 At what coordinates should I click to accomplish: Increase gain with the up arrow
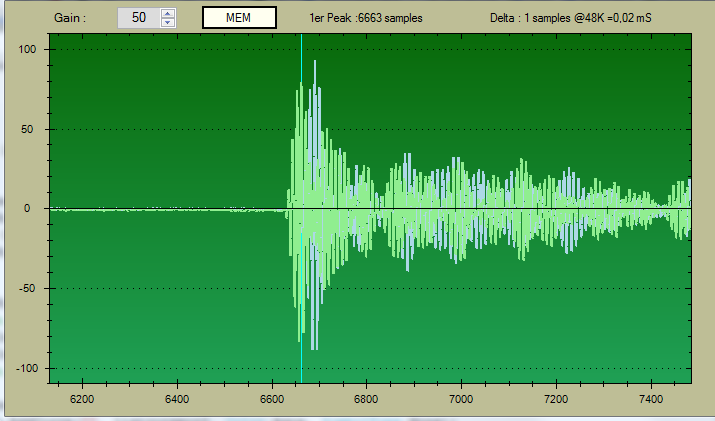click(167, 13)
